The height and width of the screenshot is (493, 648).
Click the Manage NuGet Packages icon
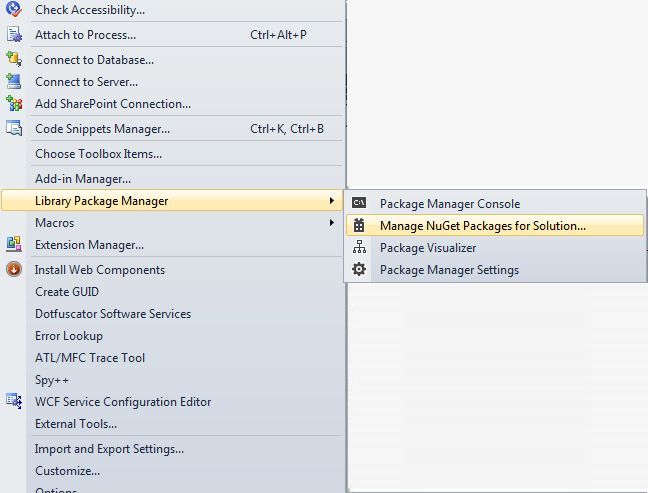click(x=360, y=226)
